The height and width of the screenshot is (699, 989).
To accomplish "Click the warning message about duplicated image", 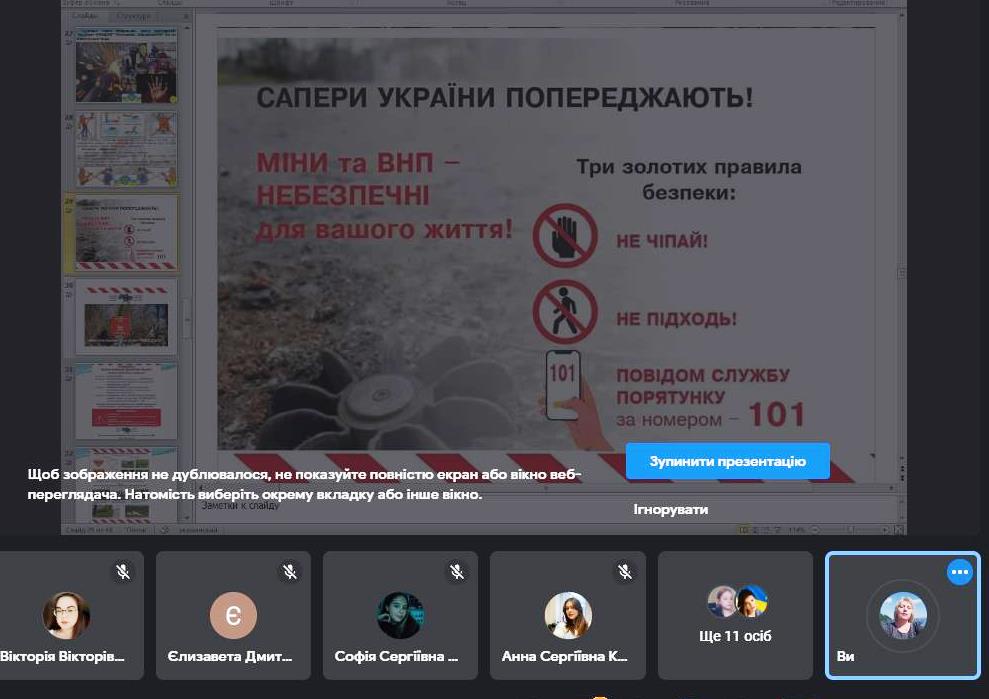I will 304,484.
